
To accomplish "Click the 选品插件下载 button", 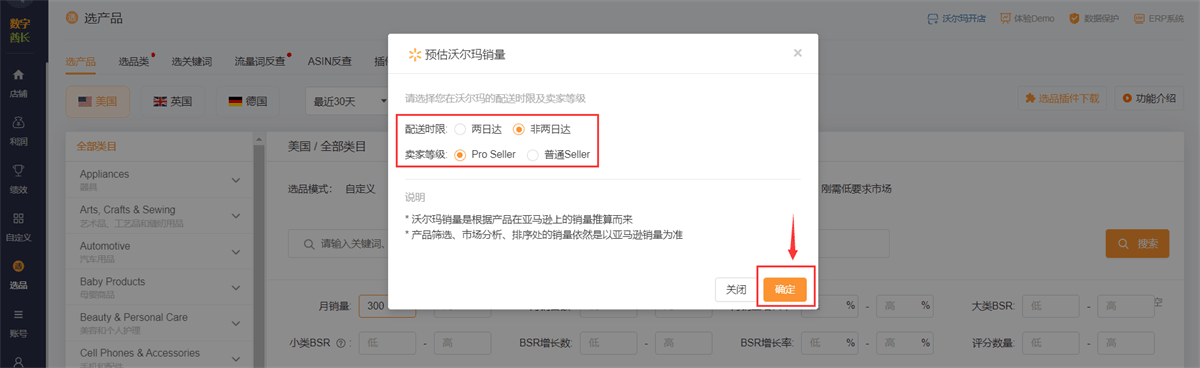I will pos(1062,98).
